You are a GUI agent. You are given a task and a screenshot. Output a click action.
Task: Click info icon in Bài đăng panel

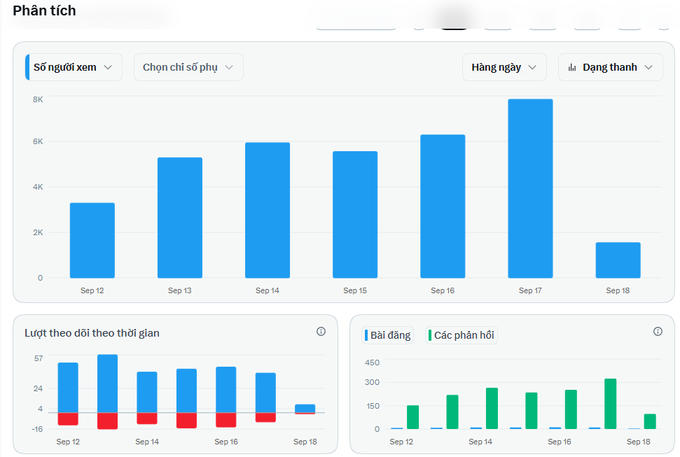pos(658,332)
